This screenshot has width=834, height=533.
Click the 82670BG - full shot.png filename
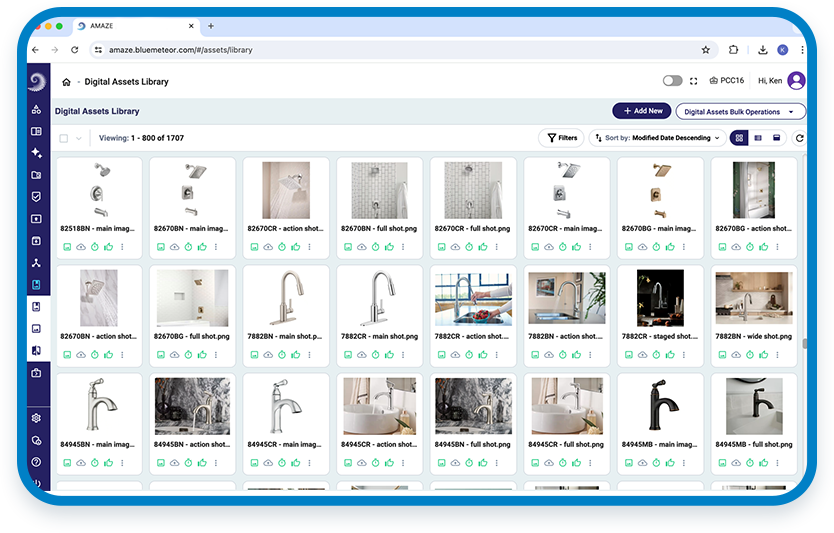click(191, 337)
